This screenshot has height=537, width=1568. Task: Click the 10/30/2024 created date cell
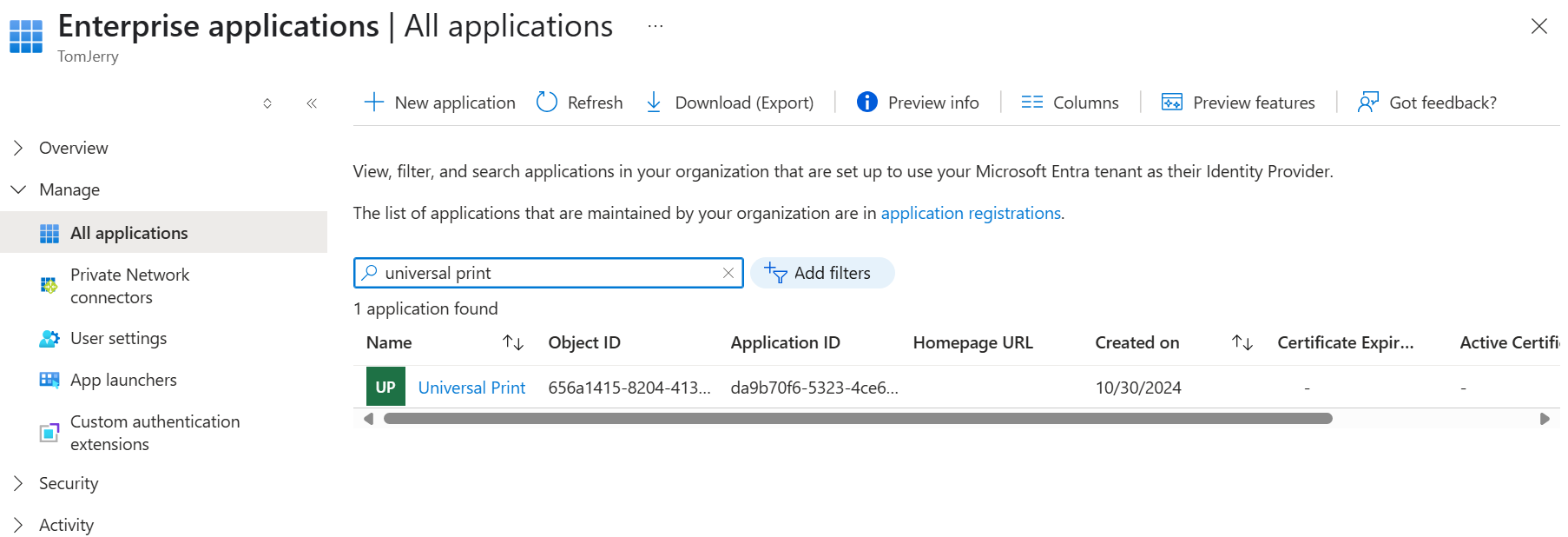[x=1138, y=388]
